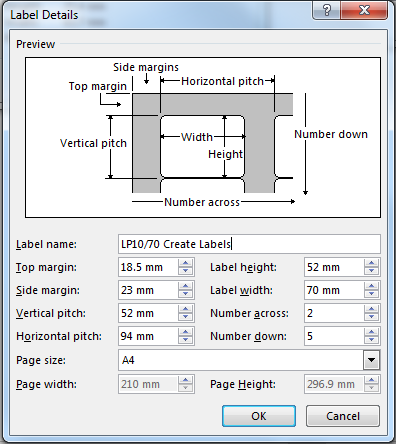Increase Number down with up arrow
Image resolution: width=396 pixels, height=444 pixels.
[371, 332]
